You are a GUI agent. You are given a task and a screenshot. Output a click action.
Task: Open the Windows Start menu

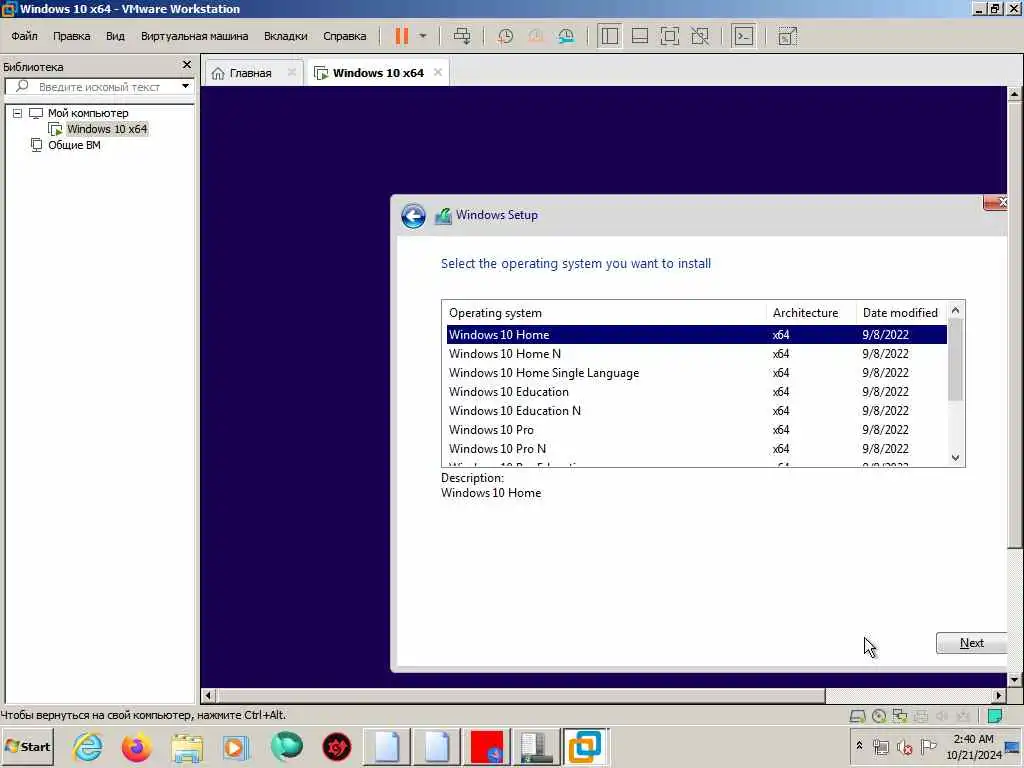(x=27, y=746)
